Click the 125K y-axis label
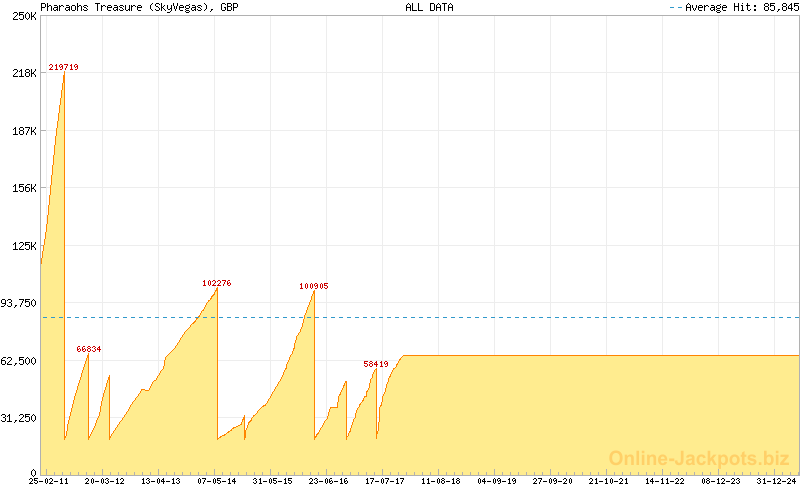Image resolution: width=800 pixels, height=490 pixels. coord(24,246)
